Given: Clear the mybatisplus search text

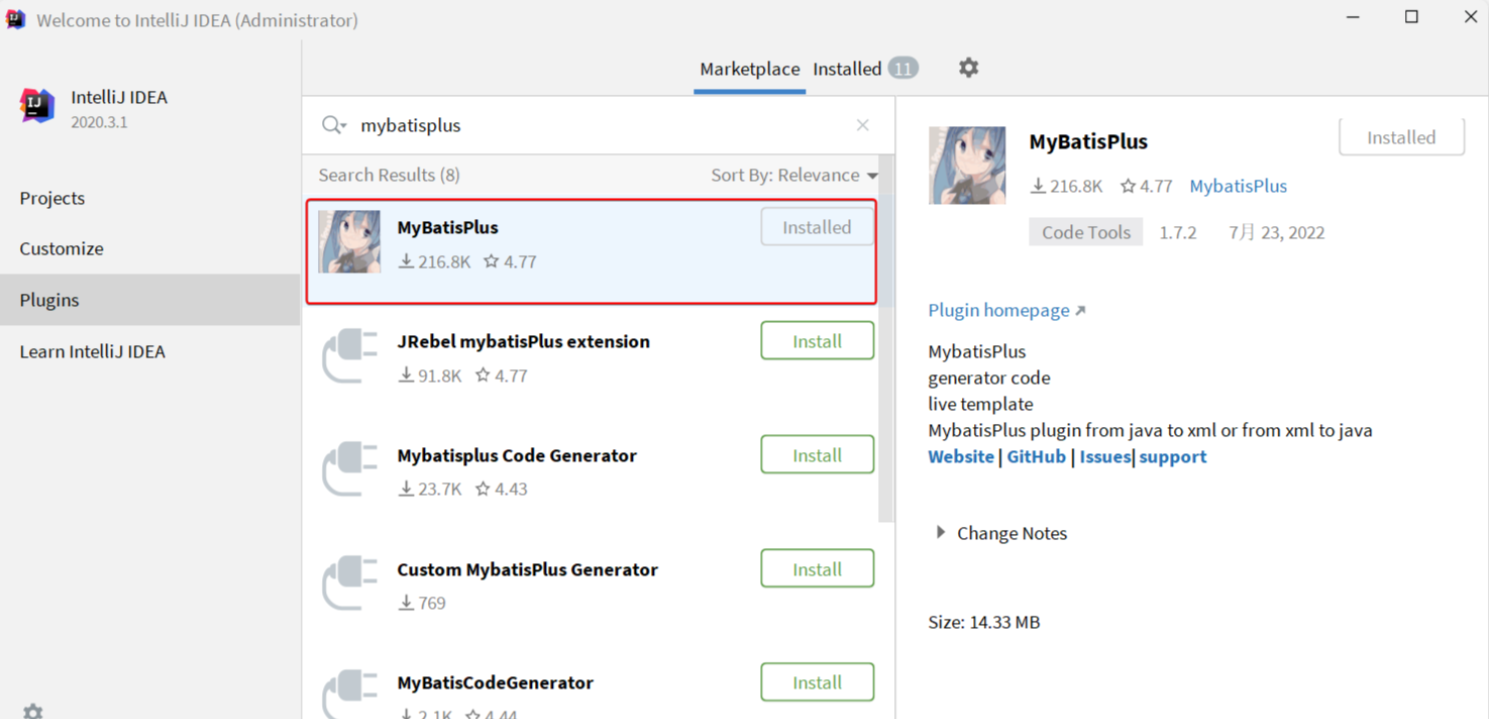Looking at the screenshot, I should tap(862, 125).
